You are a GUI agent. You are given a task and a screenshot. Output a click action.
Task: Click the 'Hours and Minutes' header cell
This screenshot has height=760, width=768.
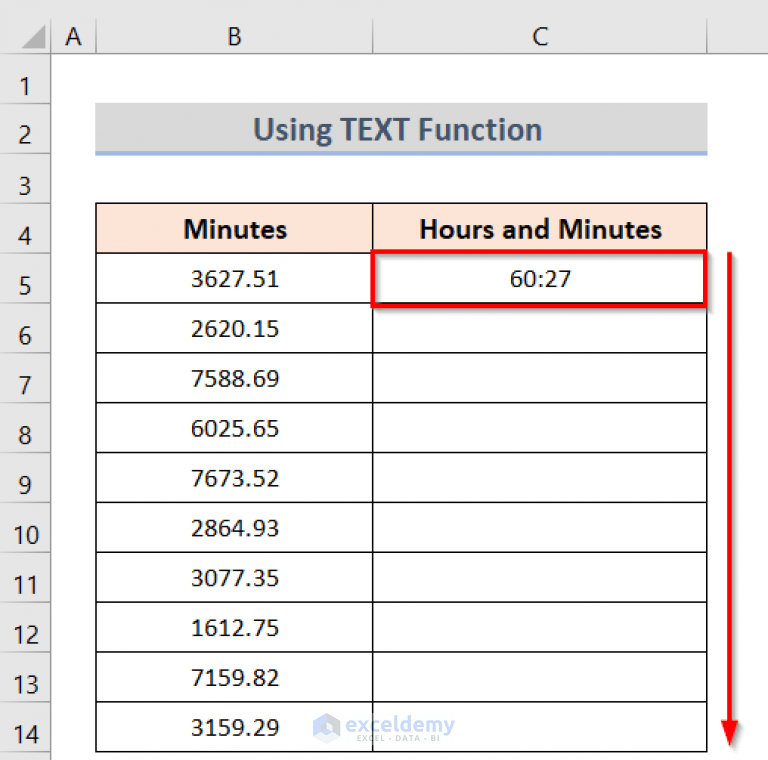540,229
